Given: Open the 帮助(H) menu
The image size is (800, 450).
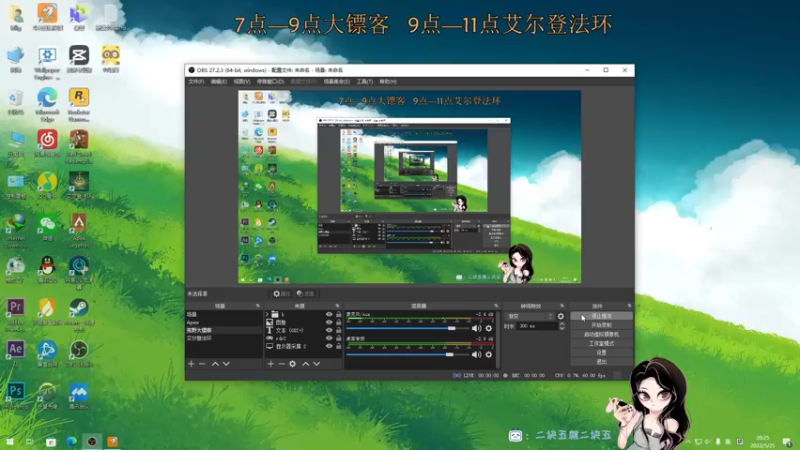Looking at the screenshot, I should tap(388, 82).
